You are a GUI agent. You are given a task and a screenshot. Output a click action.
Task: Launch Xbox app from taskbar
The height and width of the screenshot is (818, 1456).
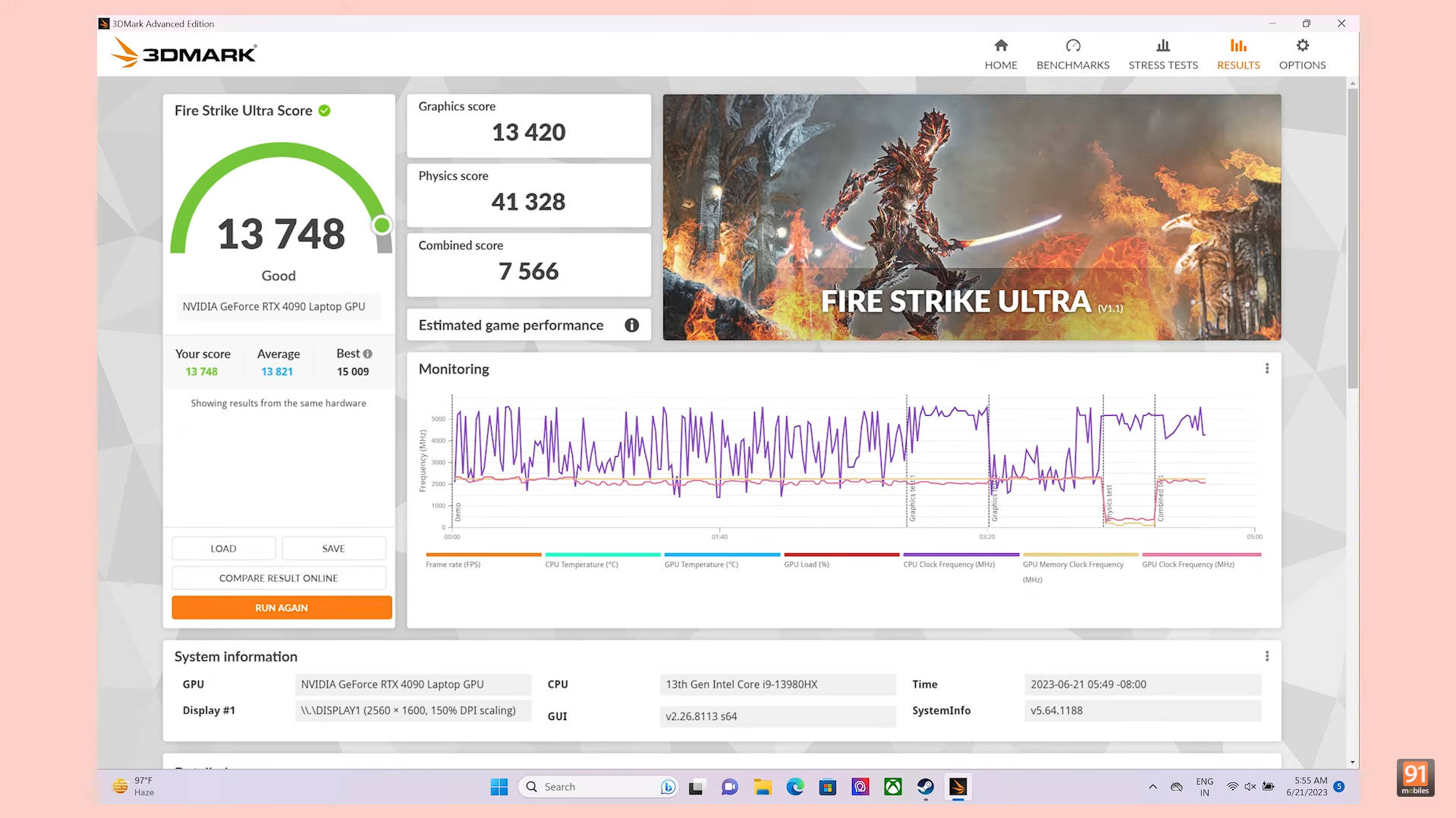(892, 787)
